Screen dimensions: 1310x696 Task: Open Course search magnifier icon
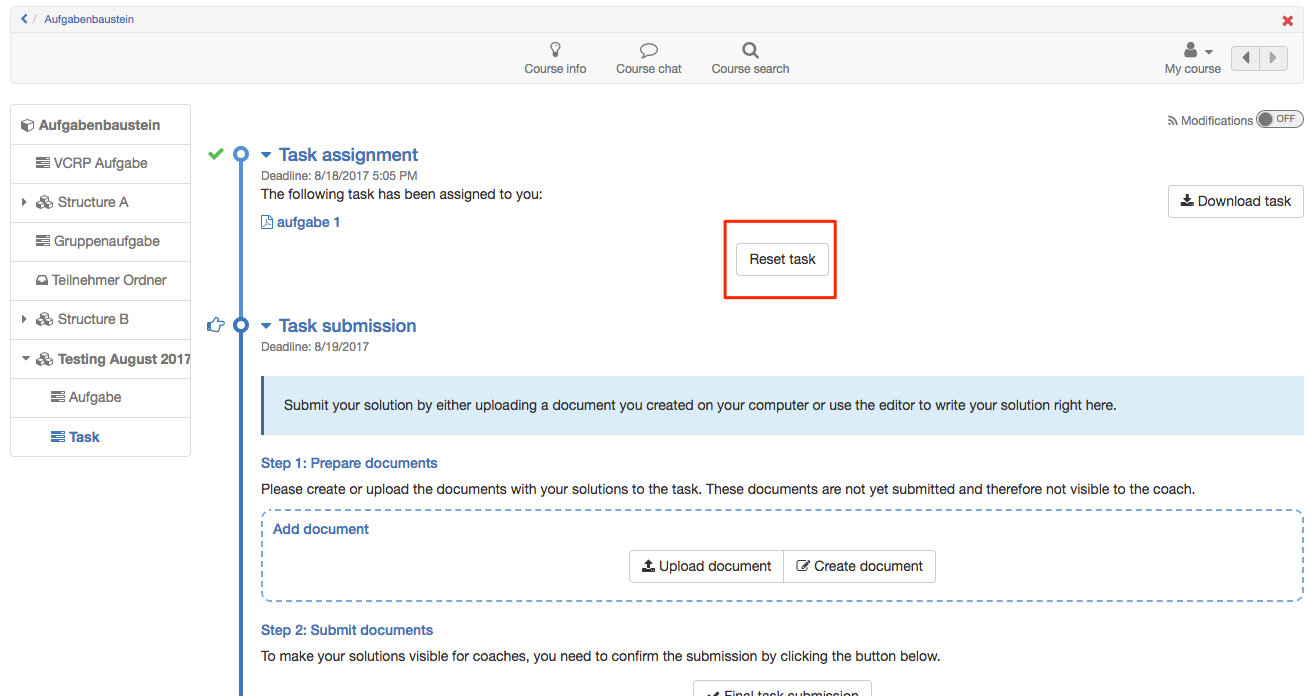point(750,50)
